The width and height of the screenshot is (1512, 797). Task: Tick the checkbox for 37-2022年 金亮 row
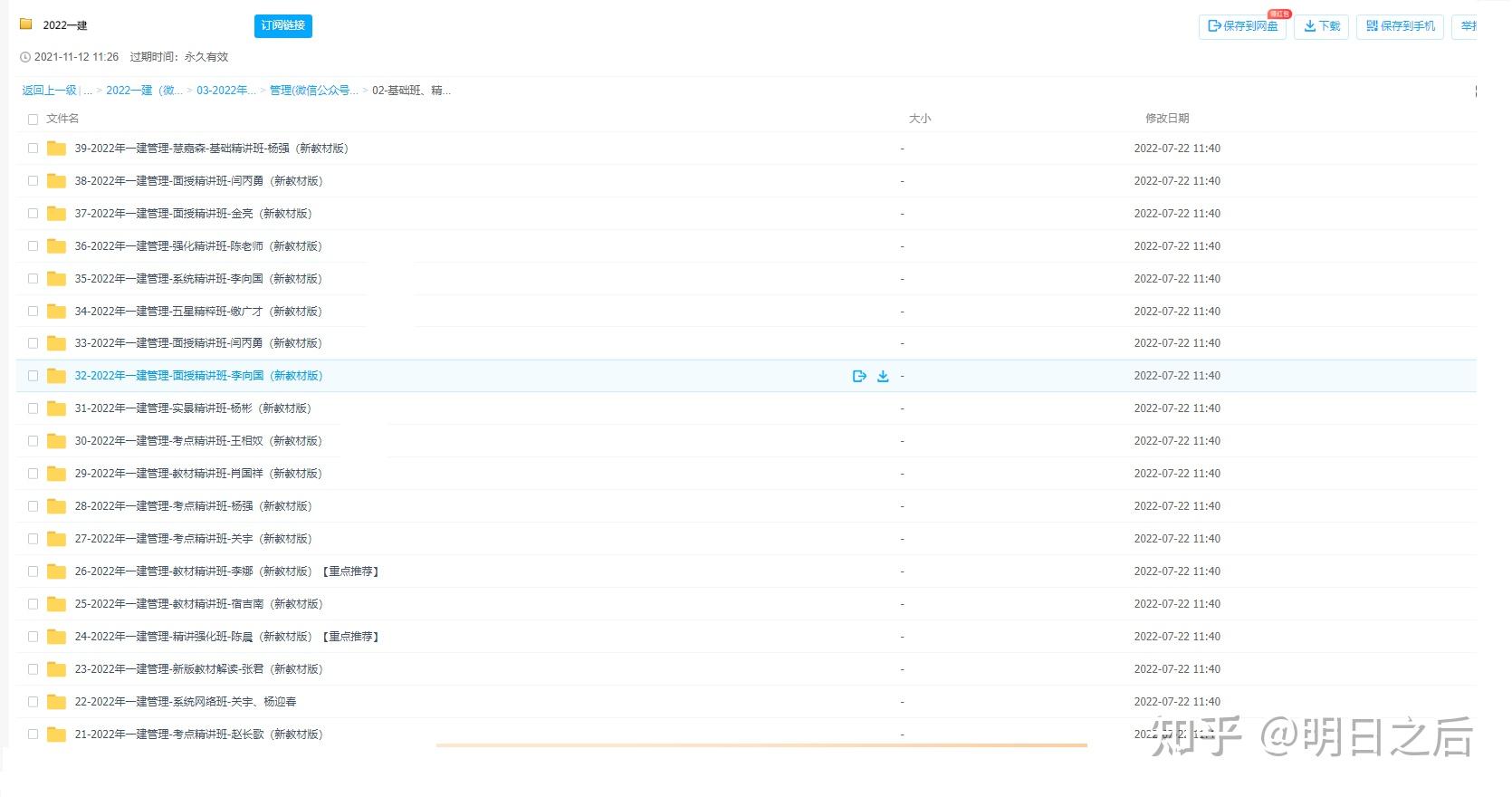[33, 214]
